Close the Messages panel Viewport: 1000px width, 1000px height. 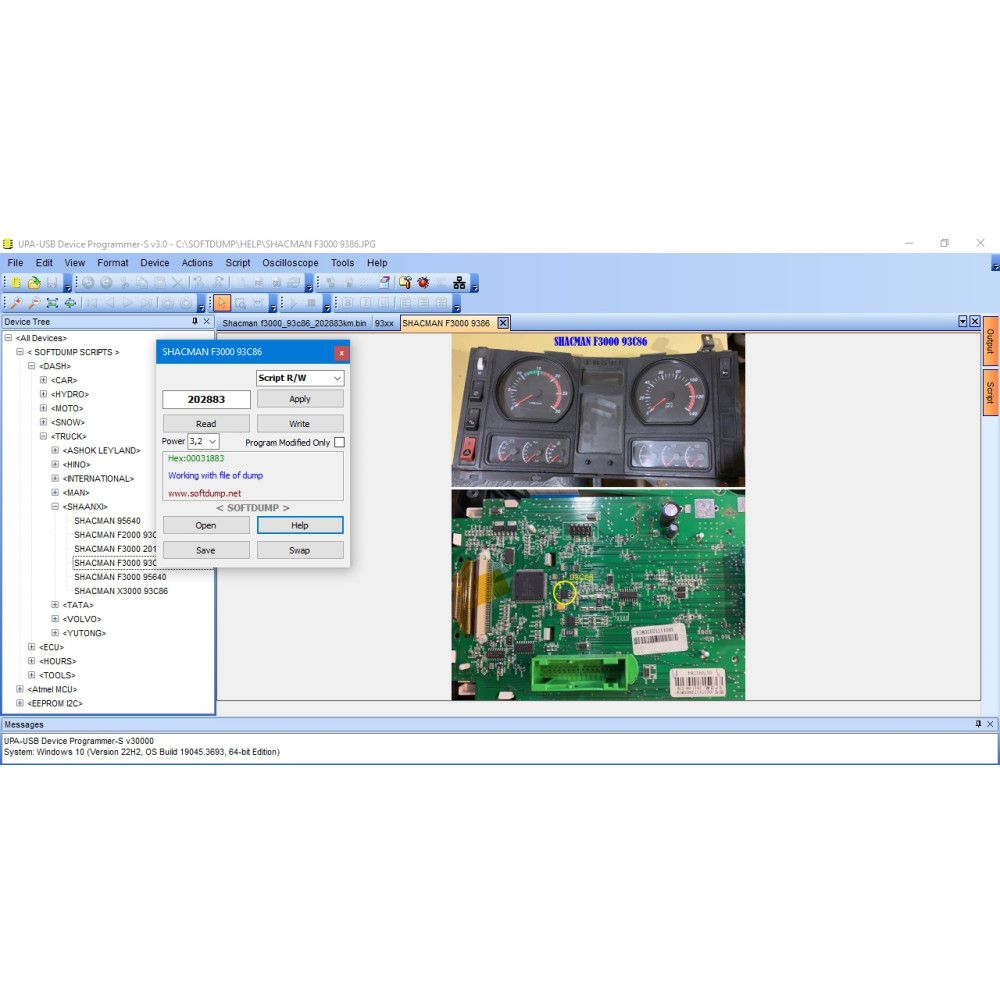990,724
